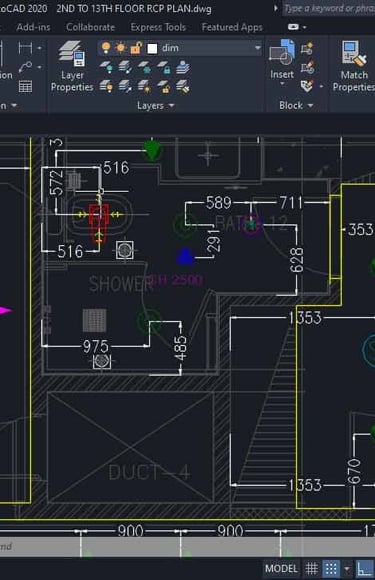Toggle the layer on/off lightbulb for dim
This screenshot has height=580, width=375.
106,48
